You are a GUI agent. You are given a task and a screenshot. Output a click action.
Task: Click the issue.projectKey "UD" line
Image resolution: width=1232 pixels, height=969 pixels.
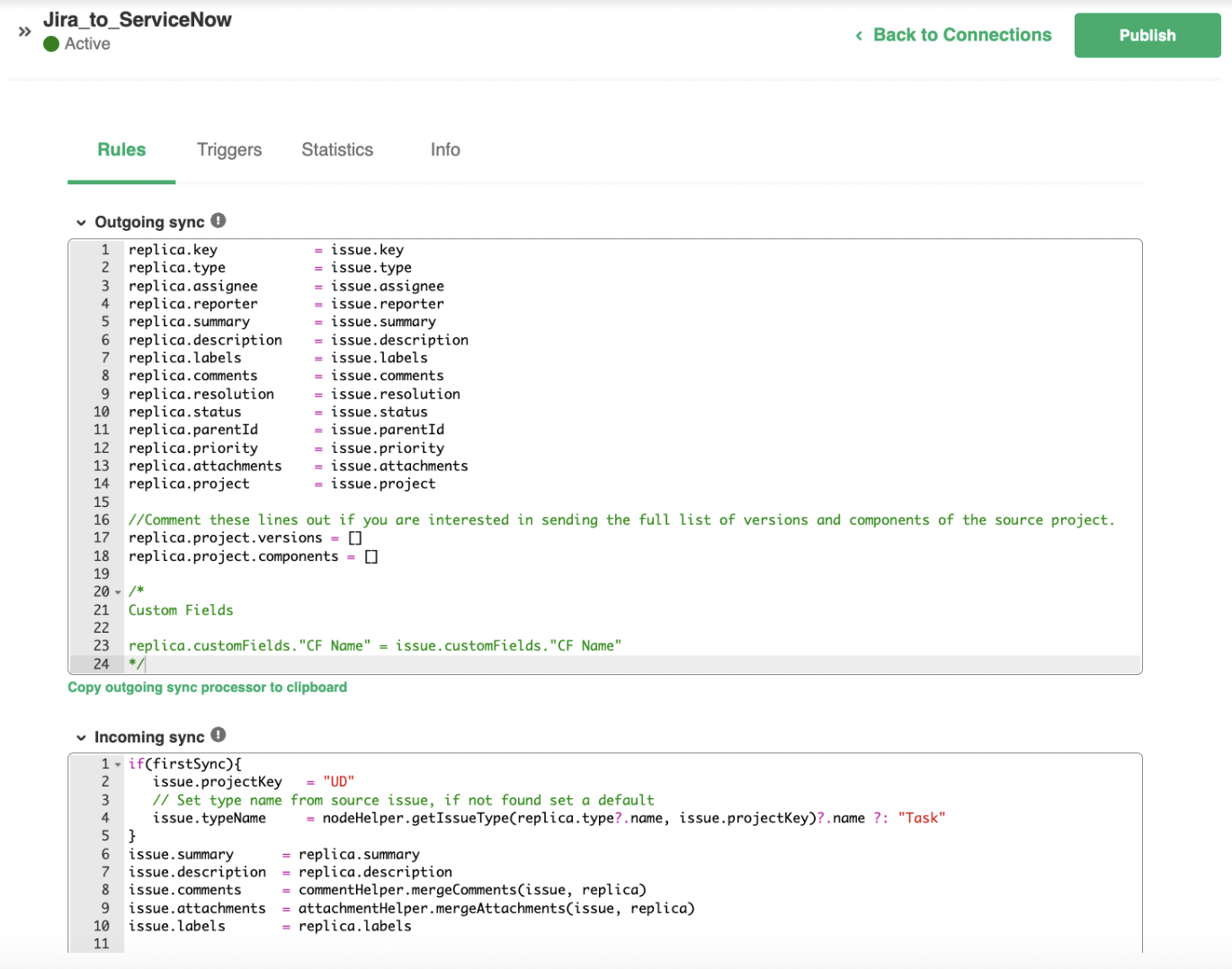(x=254, y=782)
